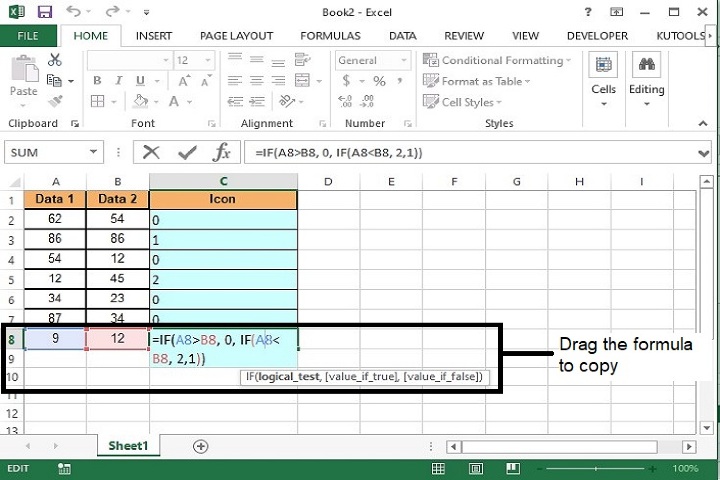Click Center alignment icon
720x480 pixels.
point(257,81)
